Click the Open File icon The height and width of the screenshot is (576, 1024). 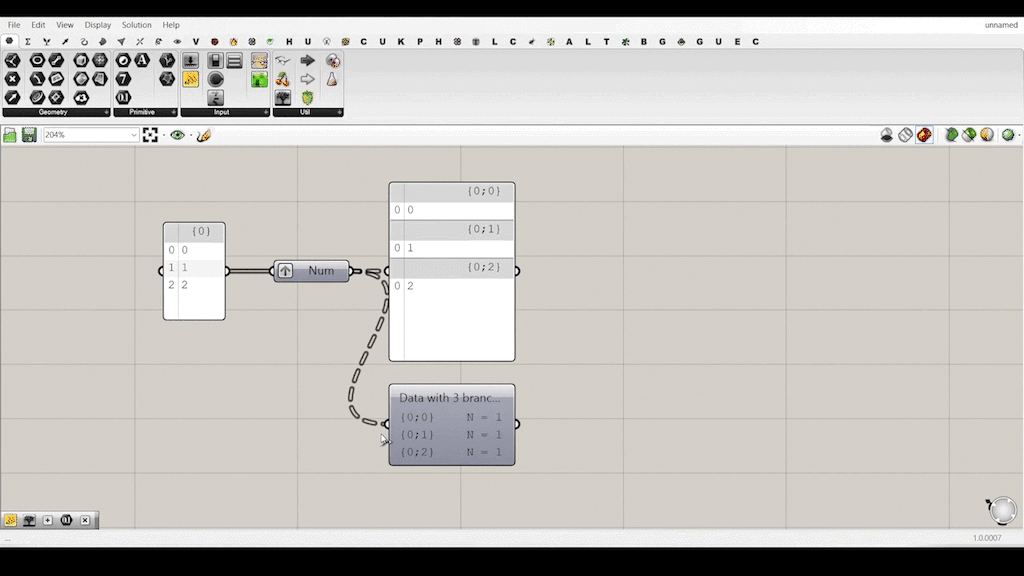point(10,135)
